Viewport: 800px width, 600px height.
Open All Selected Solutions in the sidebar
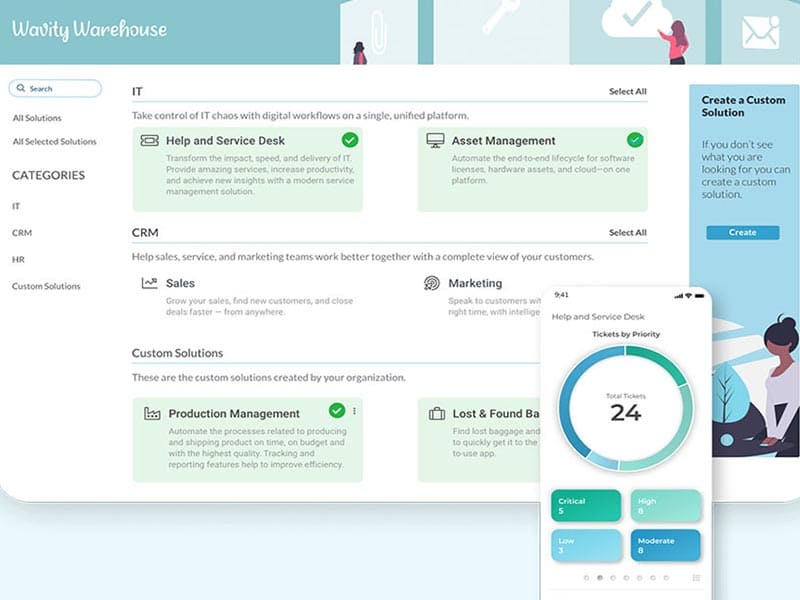tap(55, 141)
